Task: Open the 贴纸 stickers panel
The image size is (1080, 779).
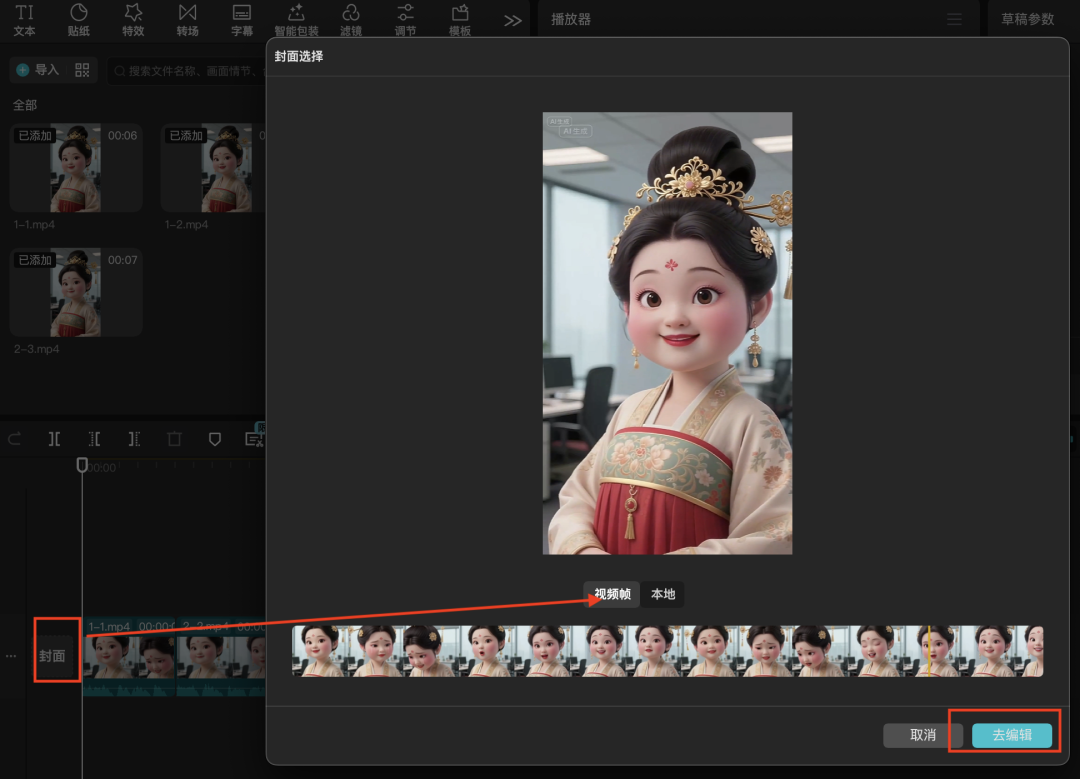Action: click(78, 20)
